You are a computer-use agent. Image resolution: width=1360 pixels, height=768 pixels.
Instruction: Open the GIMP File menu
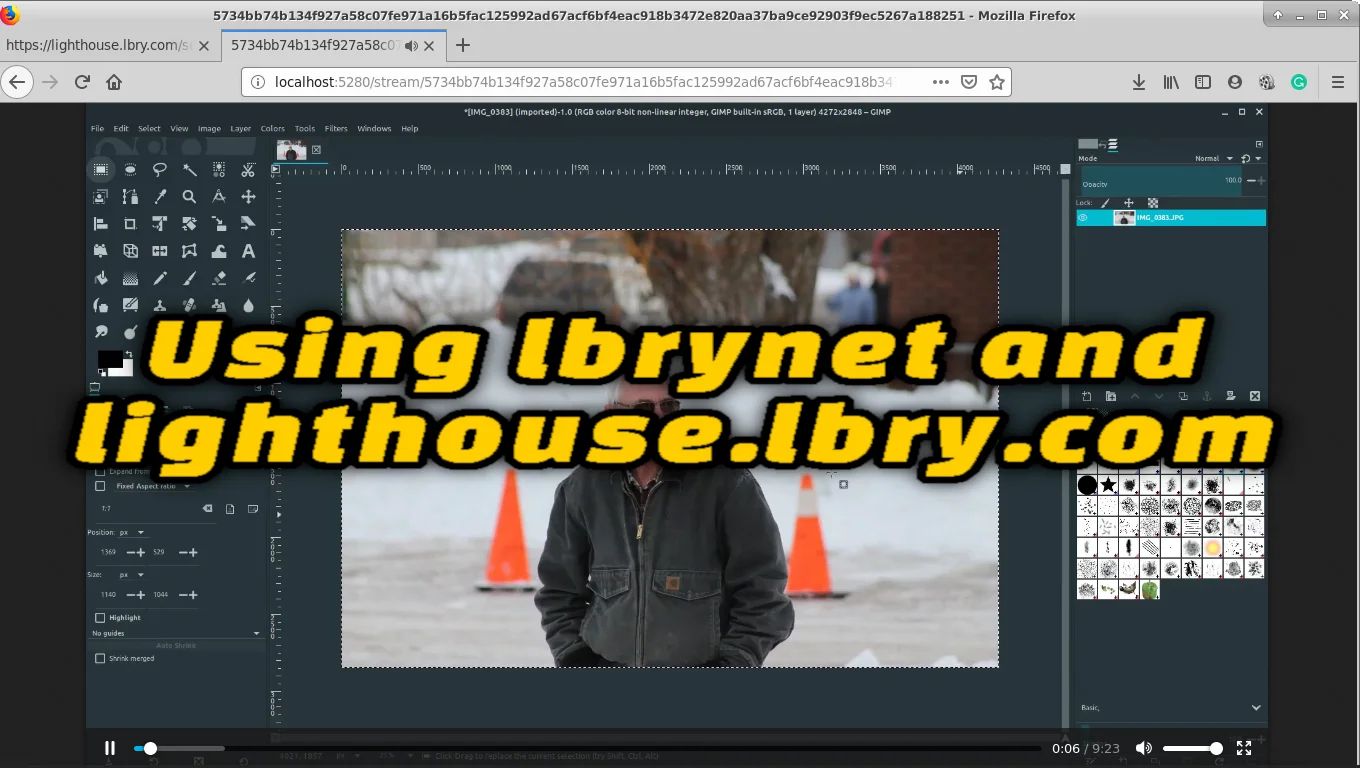coord(97,129)
